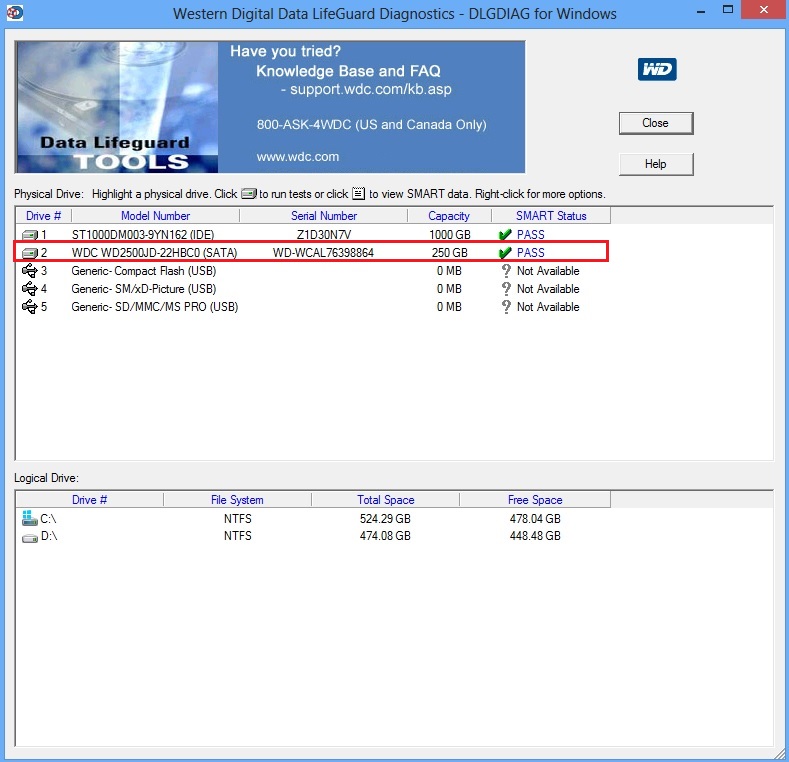Click PASS status for drive 1
789x762 pixels.
(x=530, y=235)
